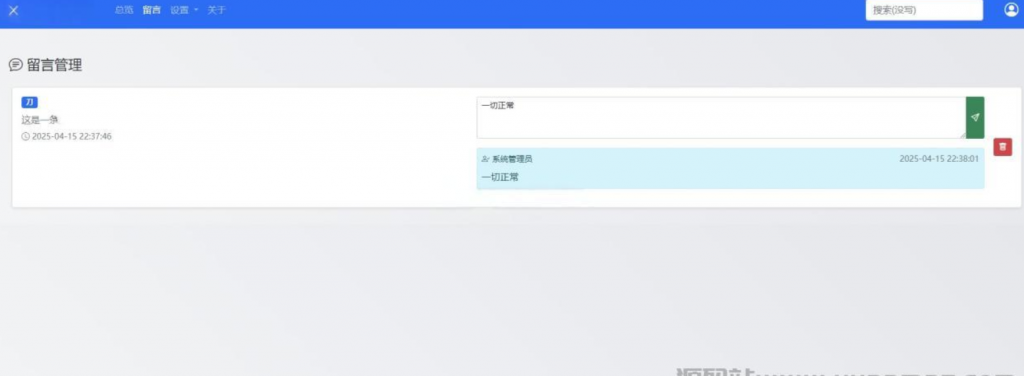The image size is (1024, 376).
Task: Select the 留言管理 page heading
Action: [54, 65]
